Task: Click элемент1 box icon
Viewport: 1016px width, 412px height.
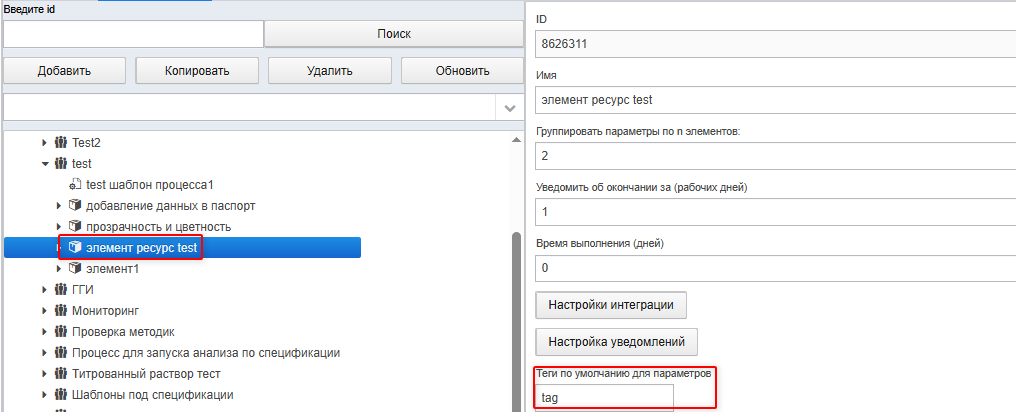Action: point(75,268)
